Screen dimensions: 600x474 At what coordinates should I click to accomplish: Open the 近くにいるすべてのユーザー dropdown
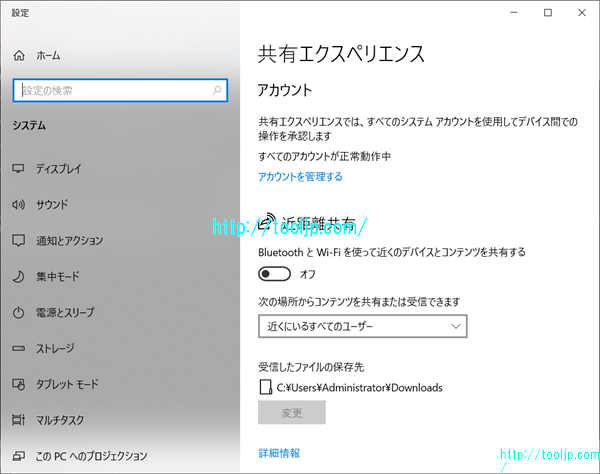click(363, 326)
